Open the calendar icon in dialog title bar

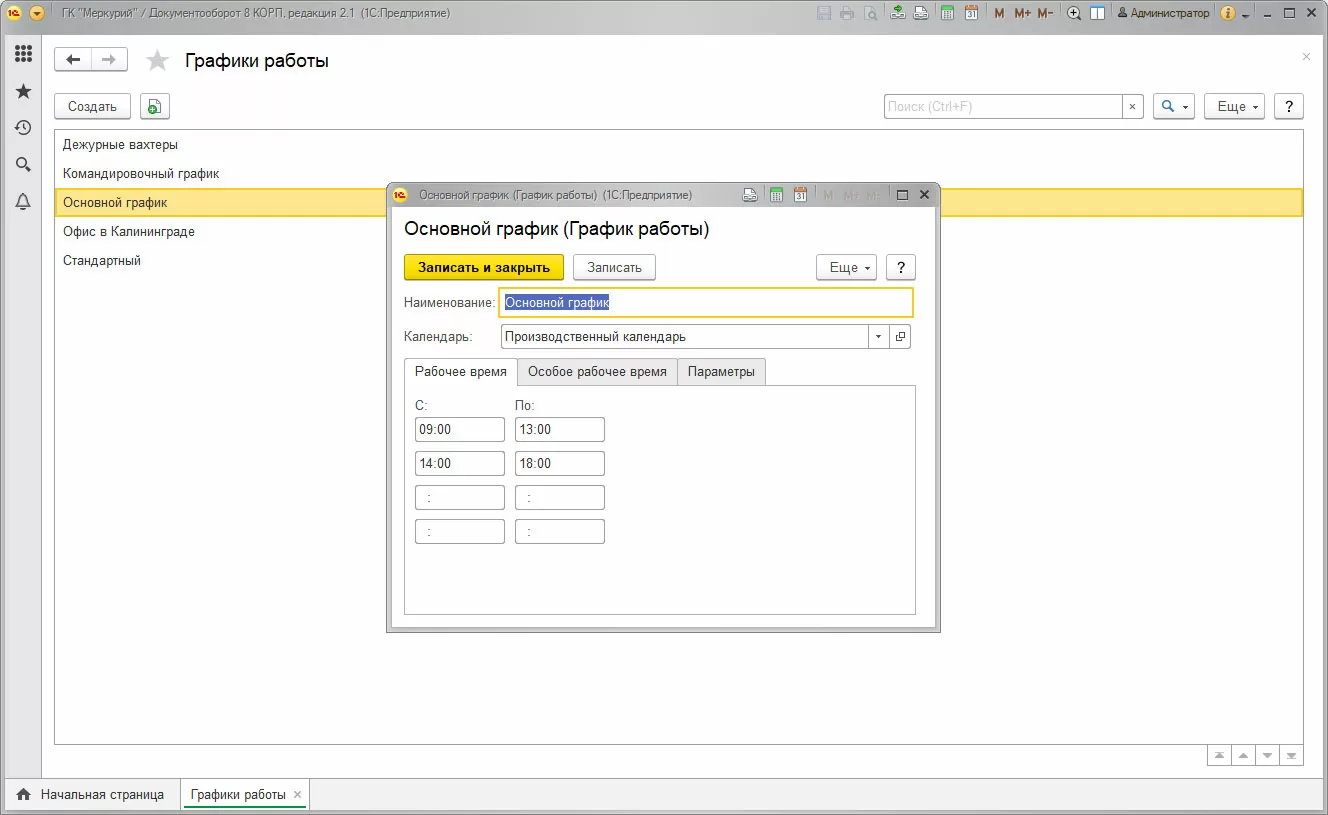point(800,195)
